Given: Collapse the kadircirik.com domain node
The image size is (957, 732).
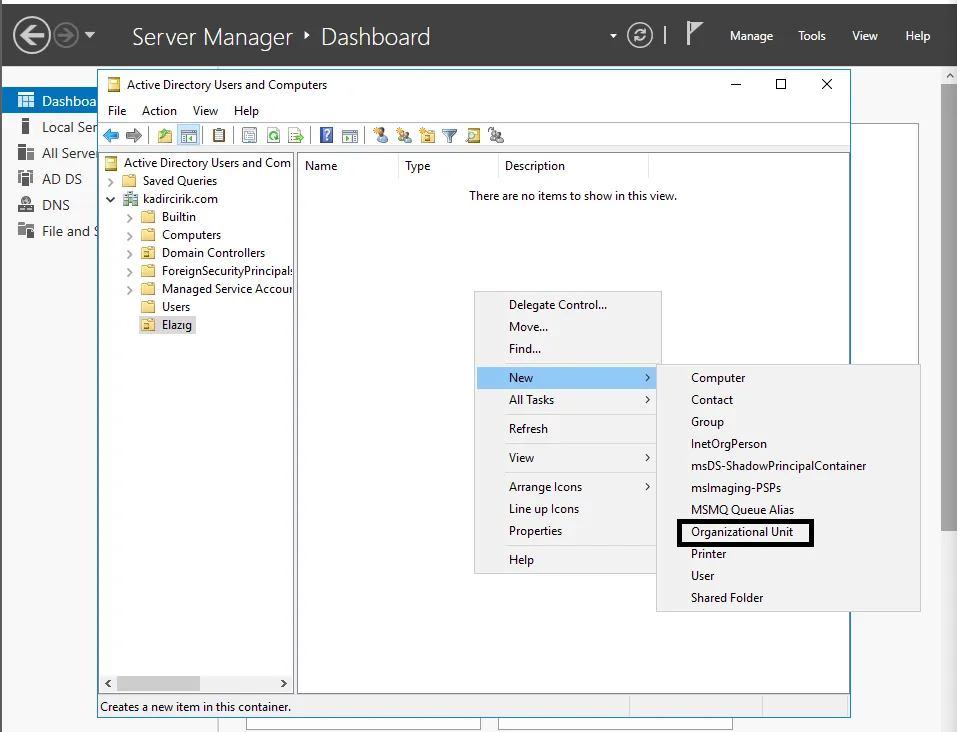Looking at the screenshot, I should pos(110,199).
